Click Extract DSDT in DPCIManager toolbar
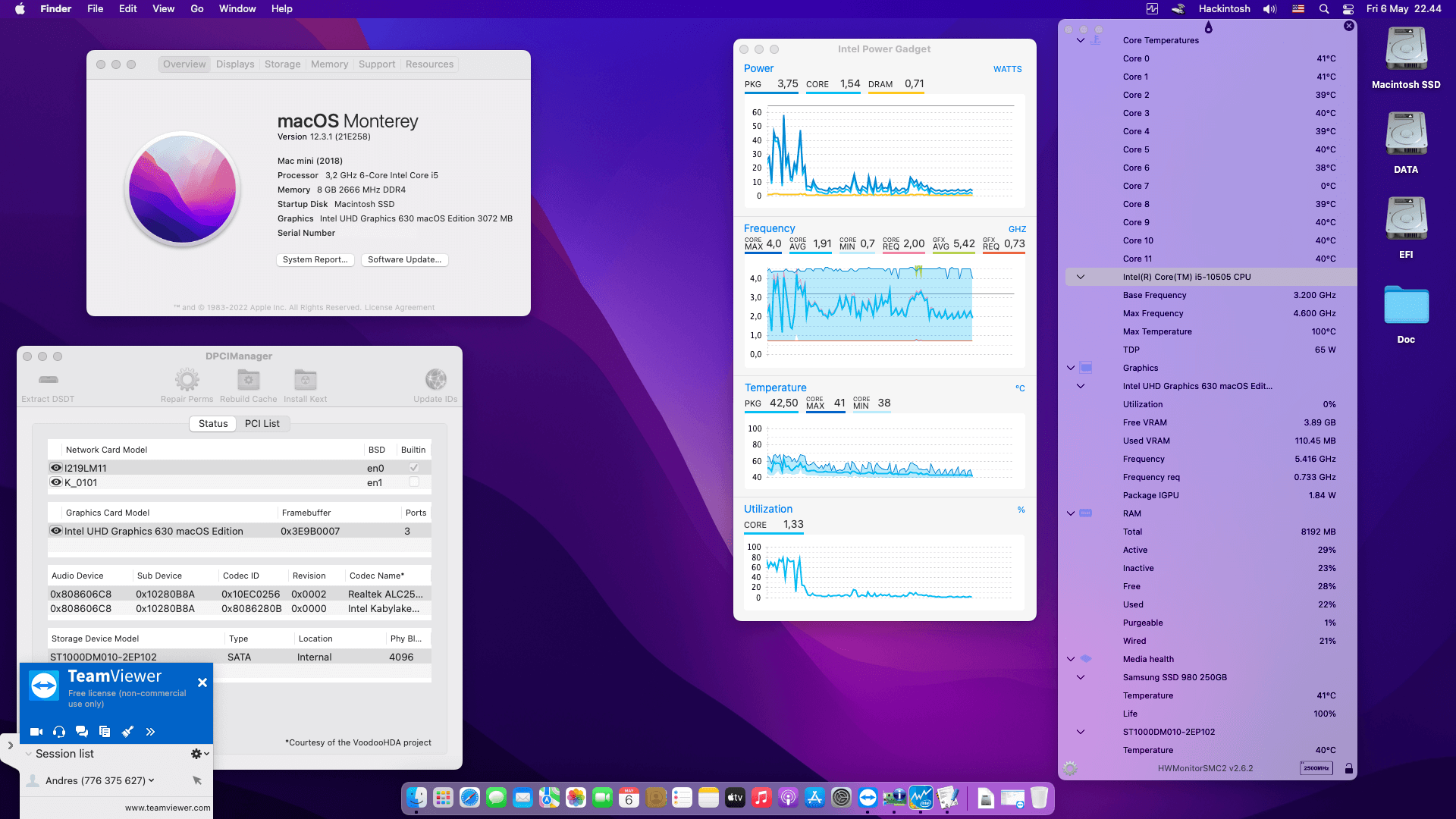Screen dimensions: 1456x819 coord(48,385)
